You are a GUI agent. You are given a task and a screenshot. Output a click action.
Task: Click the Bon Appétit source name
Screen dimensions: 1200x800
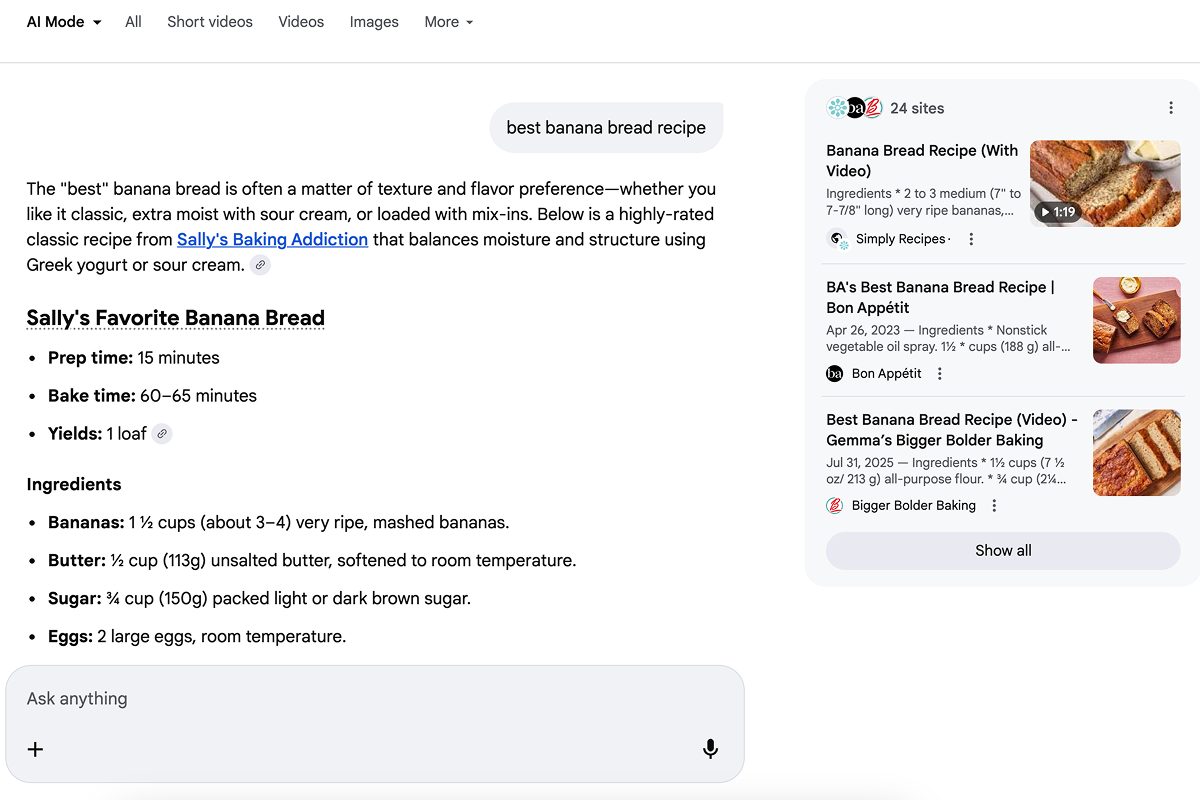pyautogui.click(x=887, y=373)
